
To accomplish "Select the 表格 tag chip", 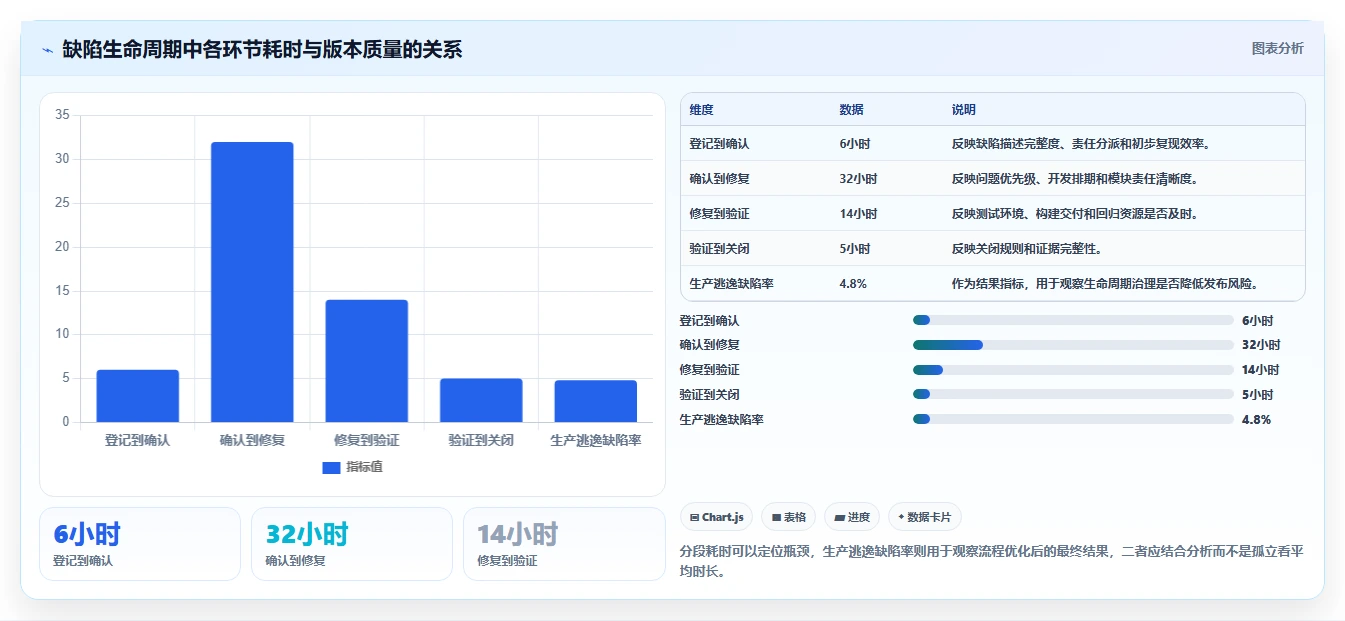I will 788,517.
